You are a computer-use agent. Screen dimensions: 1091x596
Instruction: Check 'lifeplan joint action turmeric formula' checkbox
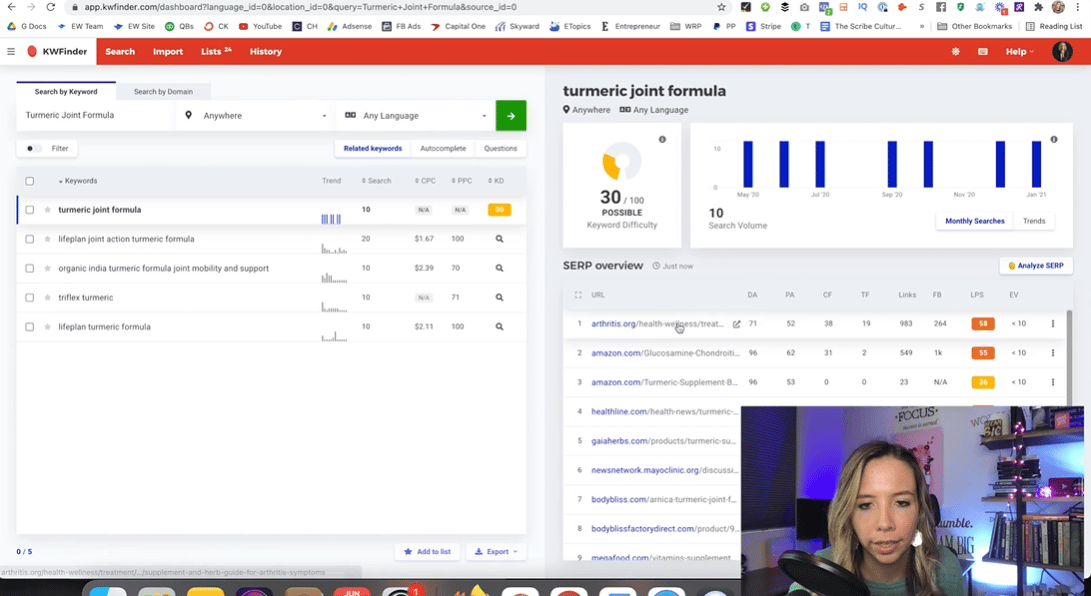[29, 239]
